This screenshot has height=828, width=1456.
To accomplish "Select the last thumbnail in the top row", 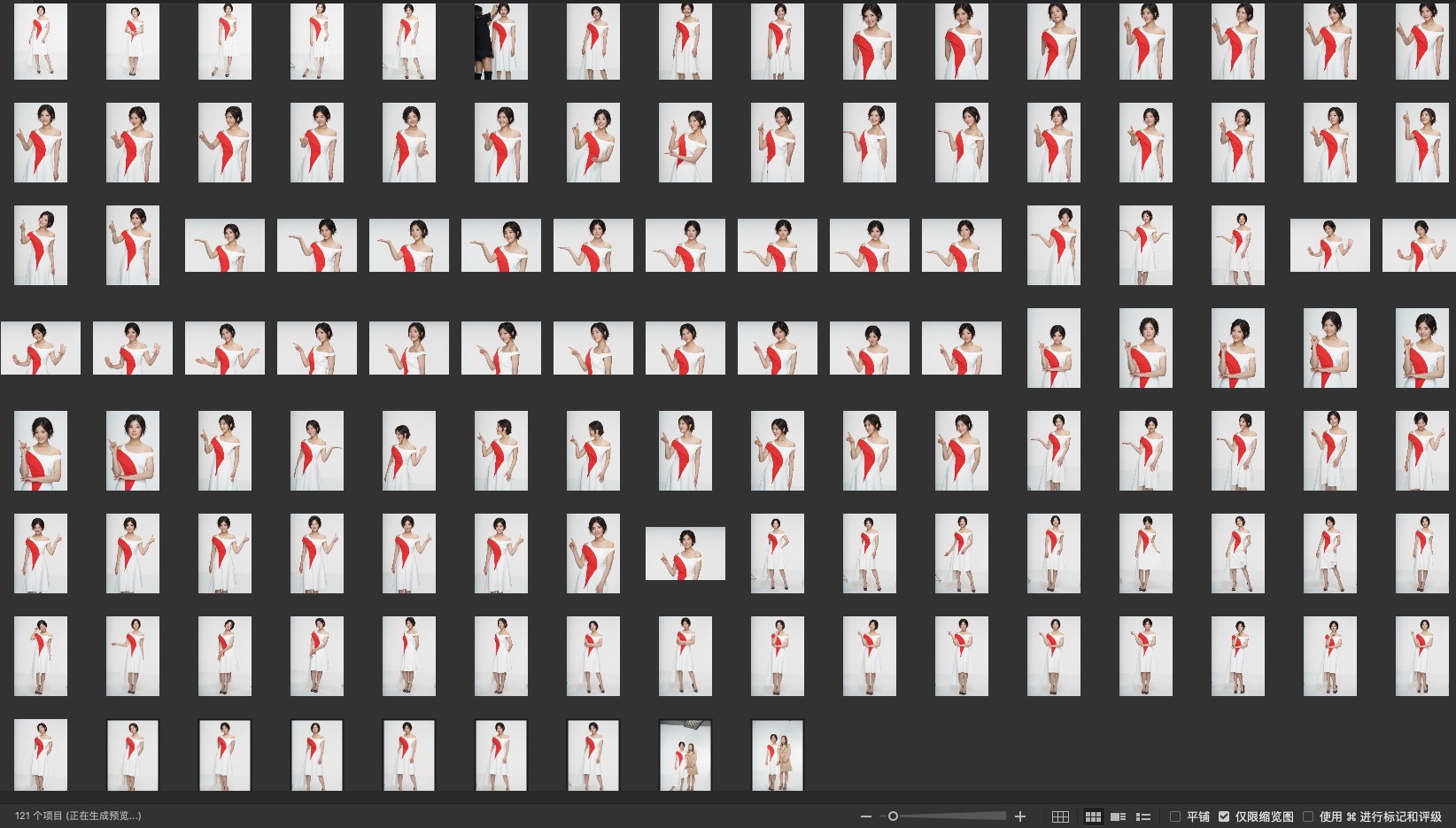I will click(x=1421, y=42).
